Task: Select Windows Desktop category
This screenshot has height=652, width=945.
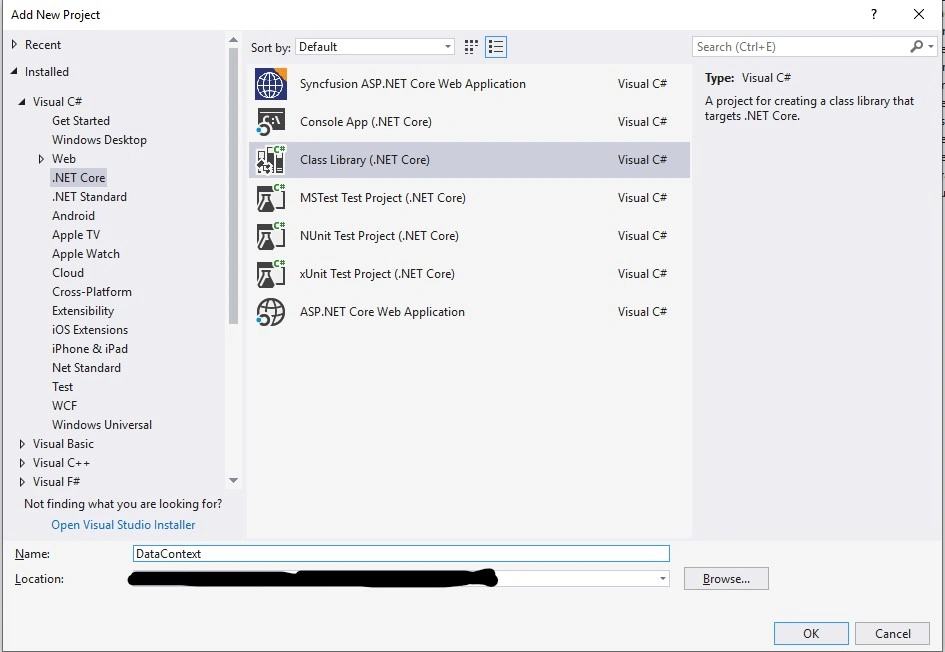Action: click(99, 140)
